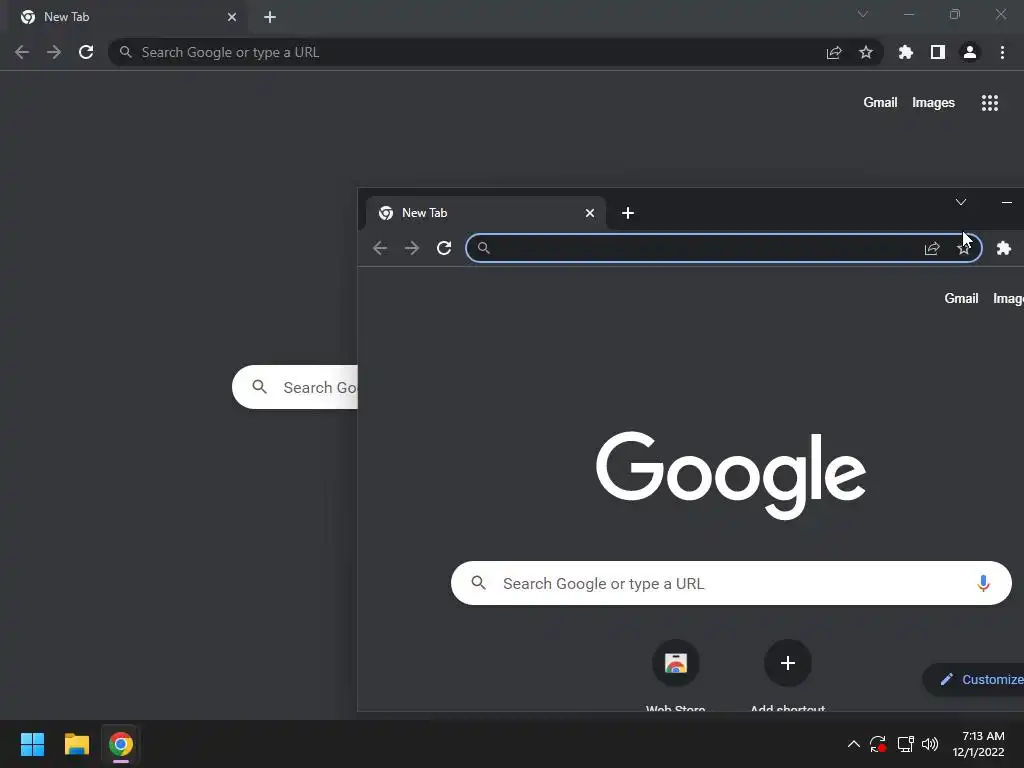Image resolution: width=1024 pixels, height=768 pixels.
Task: Open Images link in the back window
Action: pos(933,103)
